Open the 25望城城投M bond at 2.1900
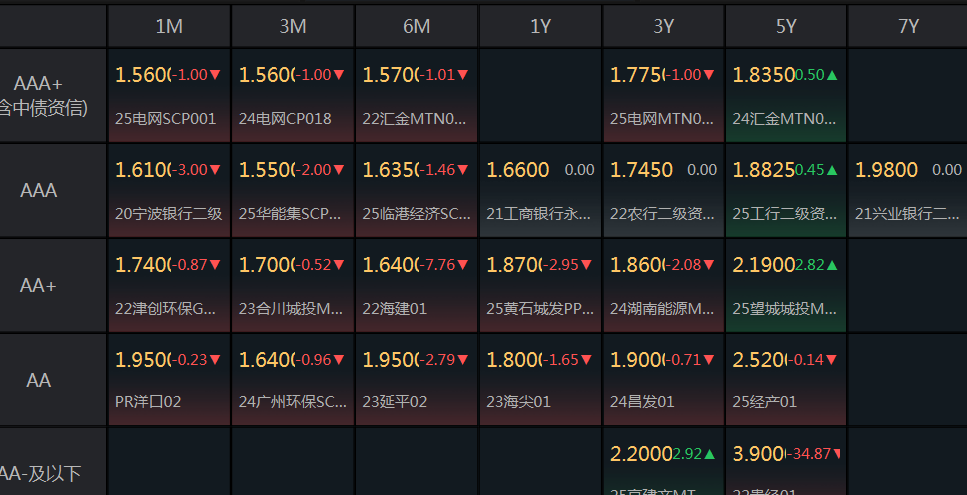The height and width of the screenshot is (495, 967). pos(786,285)
